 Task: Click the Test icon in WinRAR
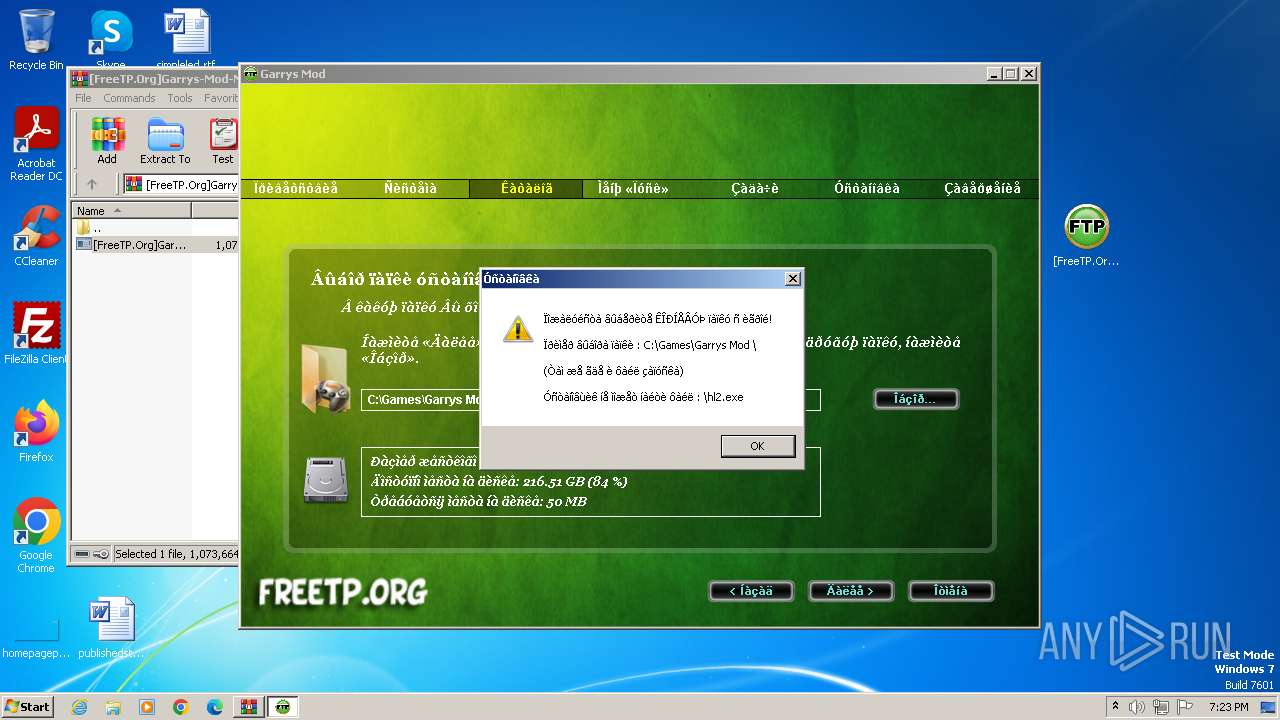223,141
